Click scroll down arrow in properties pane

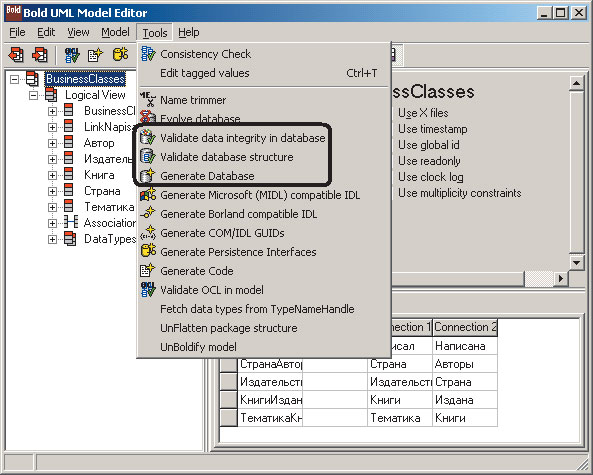pyautogui.click(x=576, y=262)
